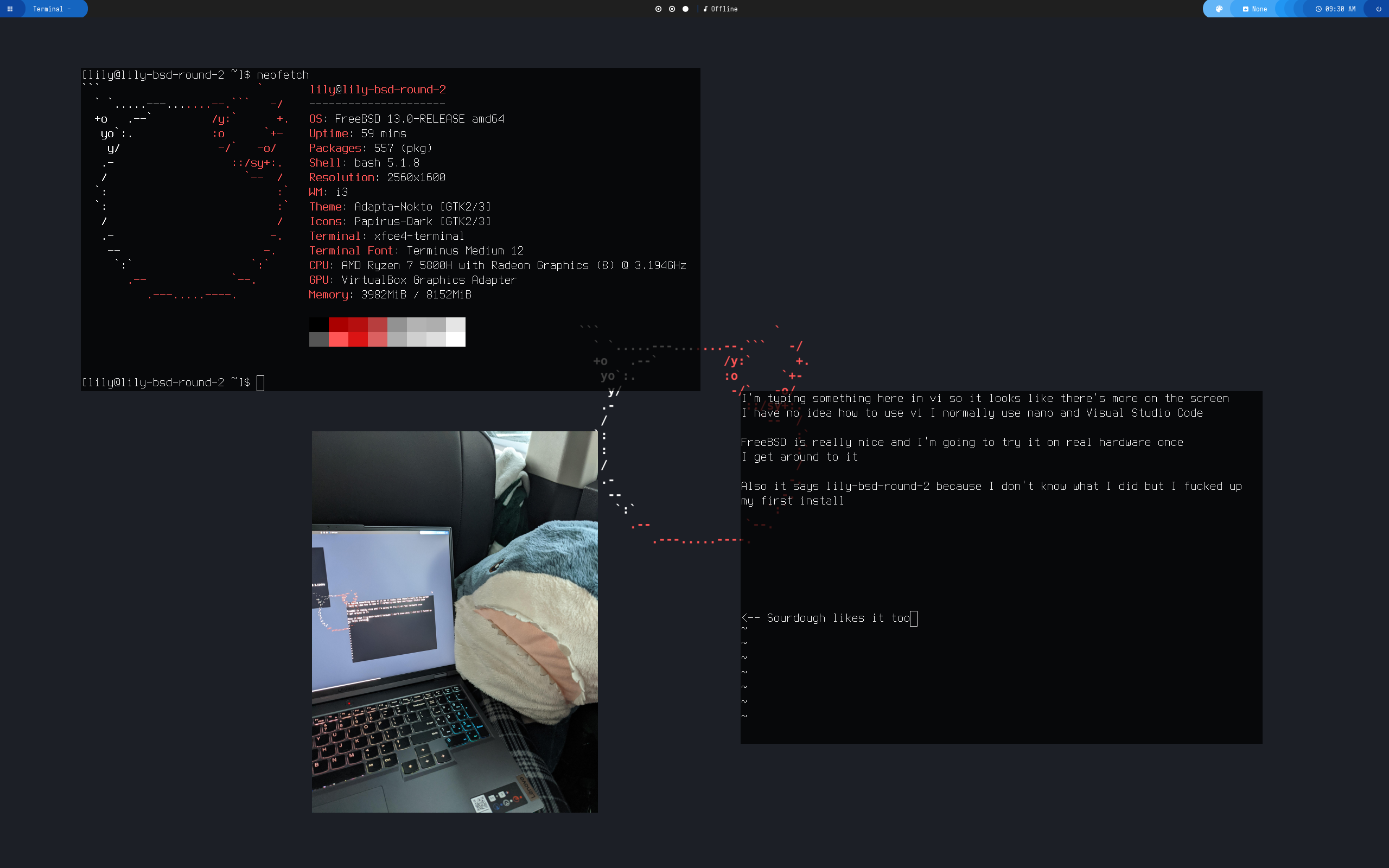Viewport: 1389px width, 868px height.
Task: Open the app grid launcher icon
Action: (10, 9)
